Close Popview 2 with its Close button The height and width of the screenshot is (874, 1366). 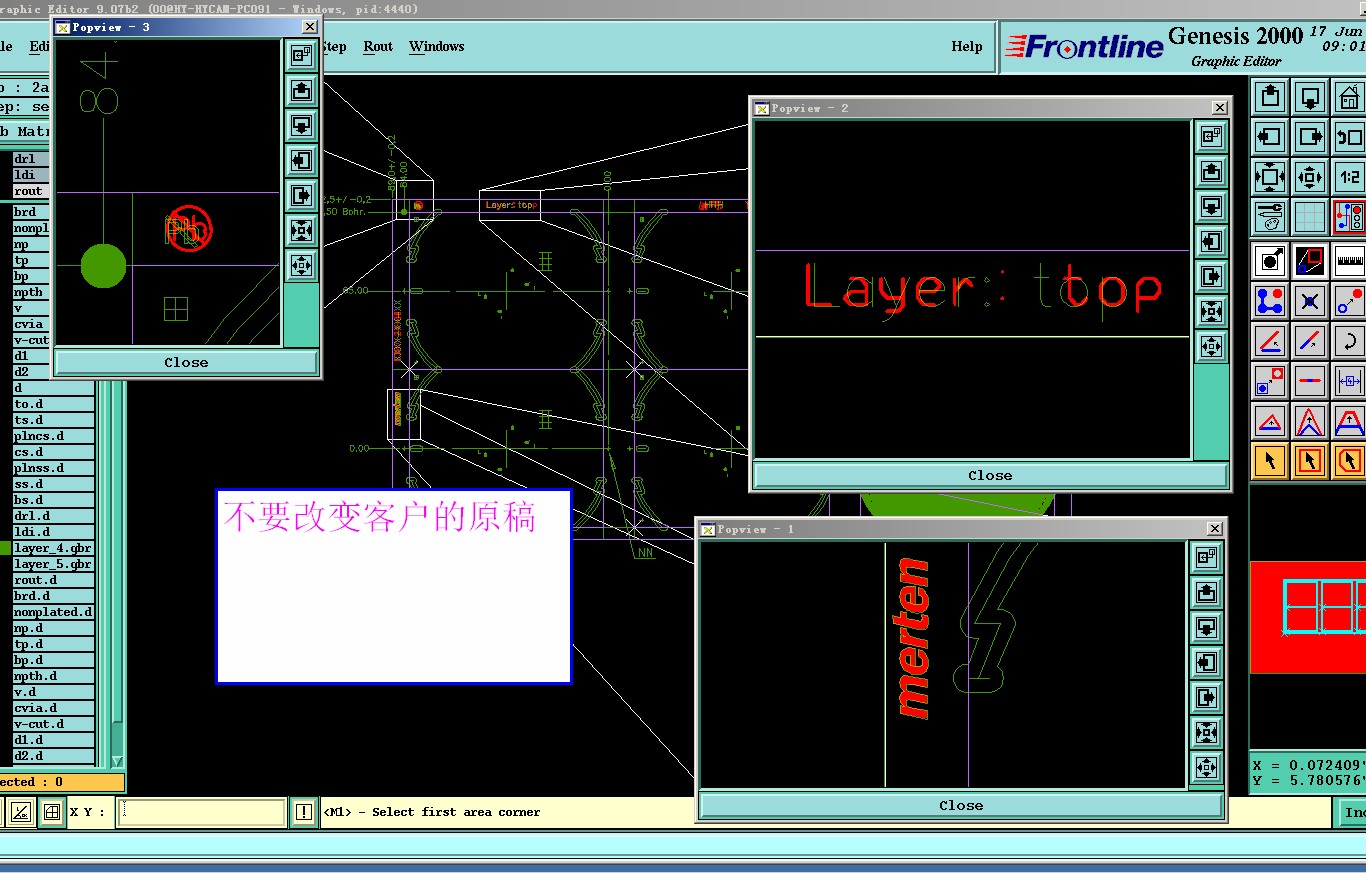[990, 475]
